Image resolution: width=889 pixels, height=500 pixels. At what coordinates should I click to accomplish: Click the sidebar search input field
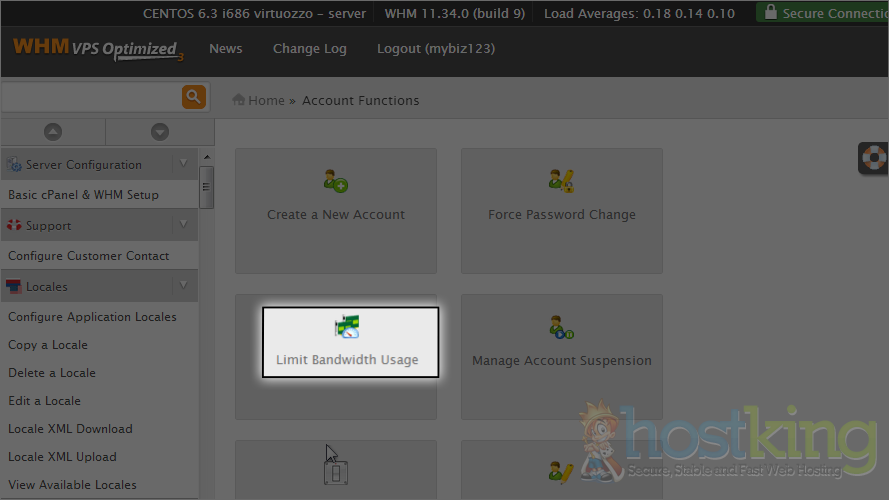(x=90, y=97)
